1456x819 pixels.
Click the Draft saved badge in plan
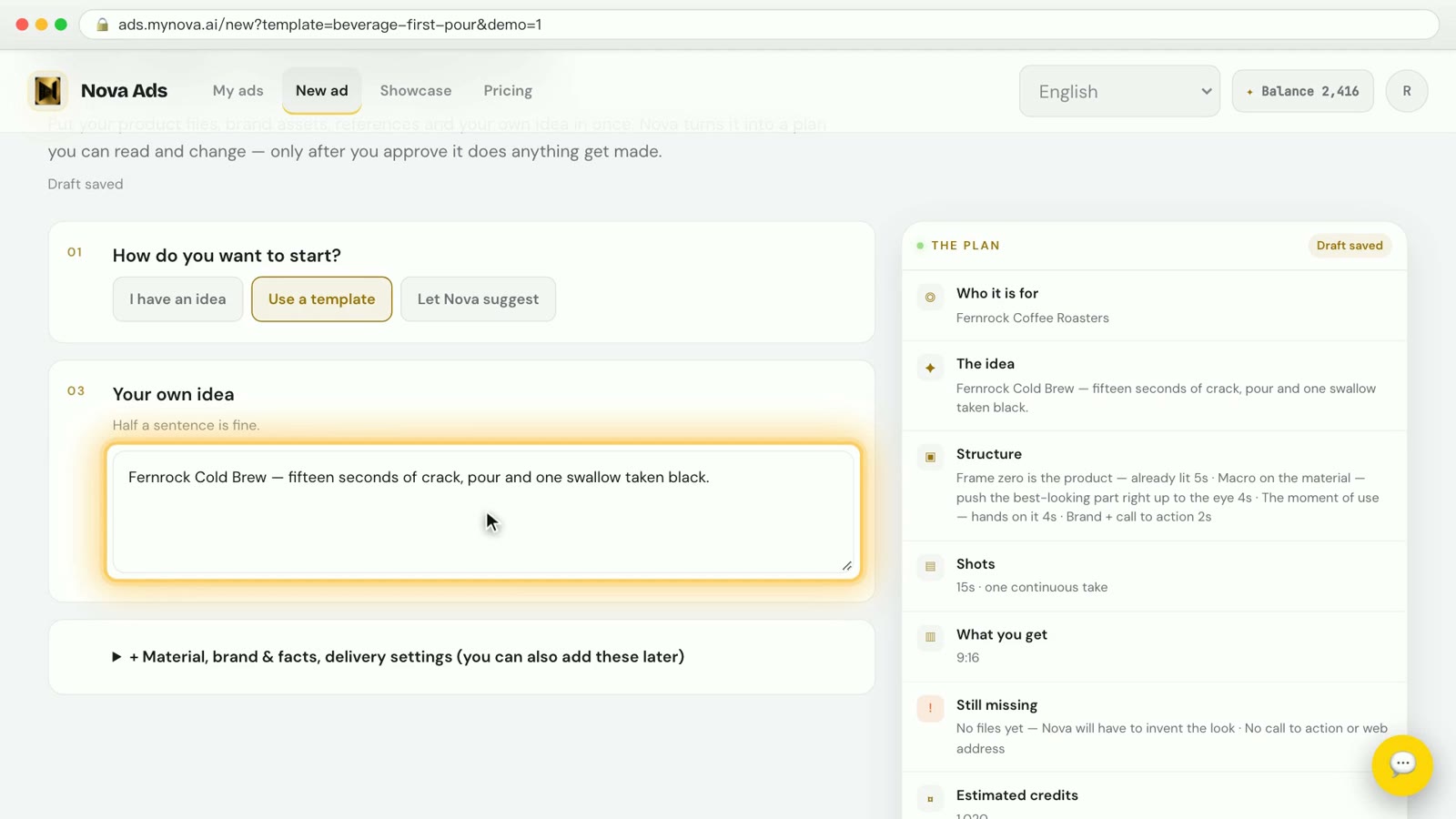[x=1350, y=246]
